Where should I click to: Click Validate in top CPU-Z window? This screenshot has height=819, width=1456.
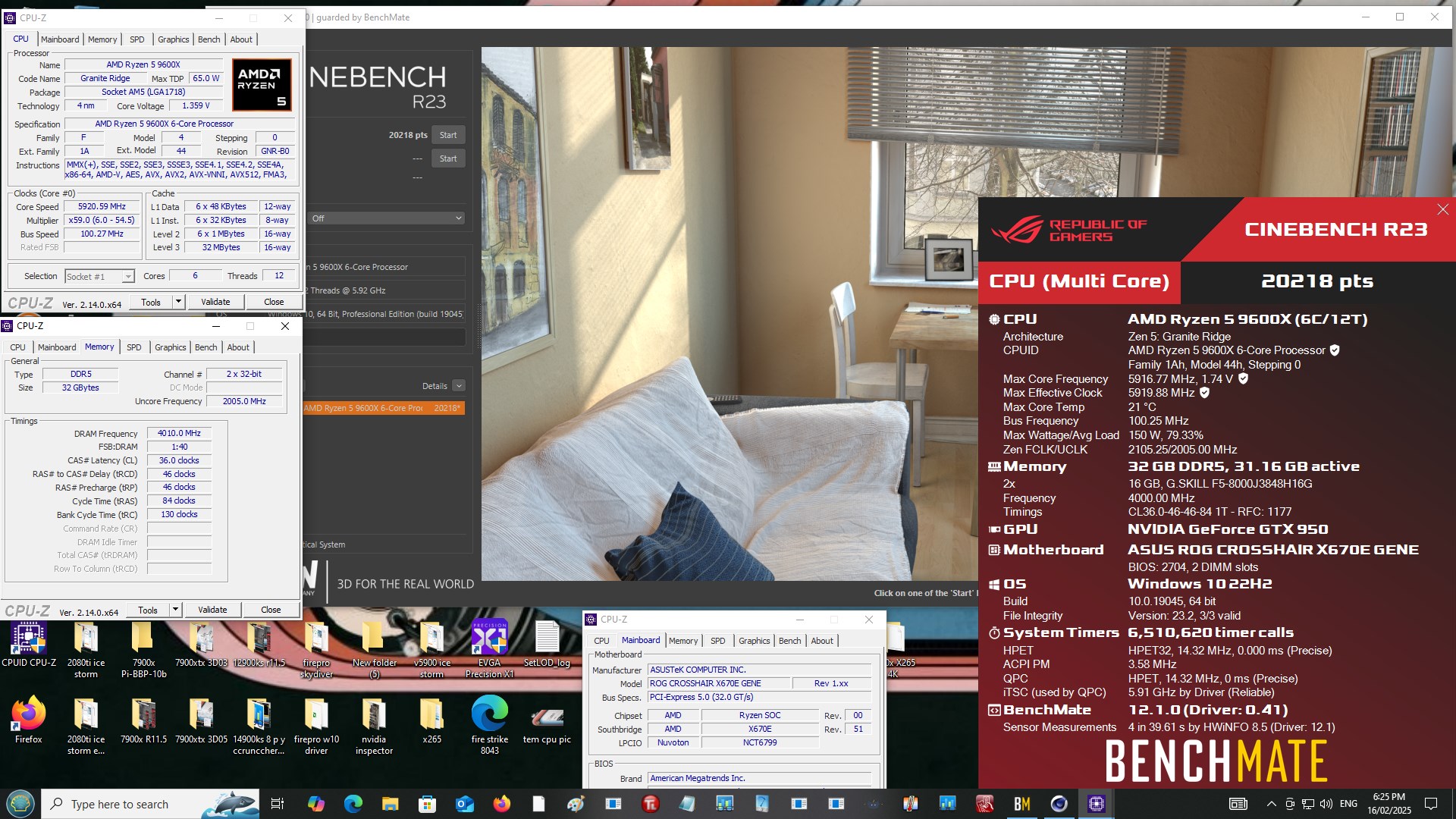click(215, 302)
